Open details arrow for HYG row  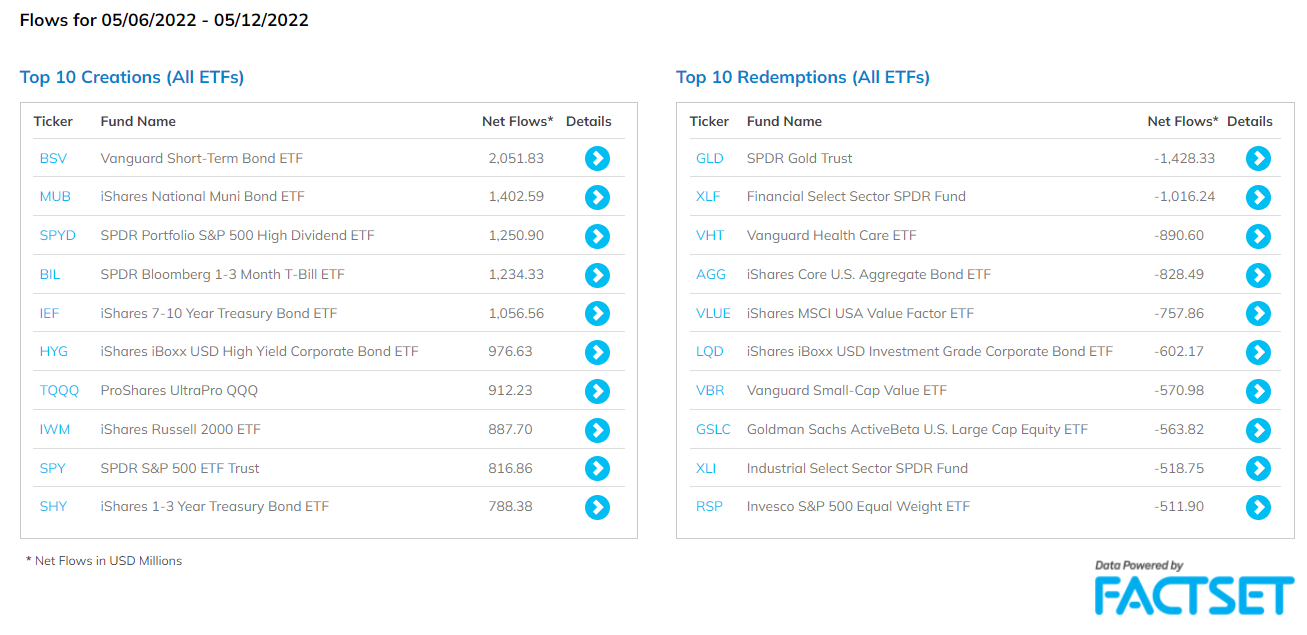pos(597,352)
